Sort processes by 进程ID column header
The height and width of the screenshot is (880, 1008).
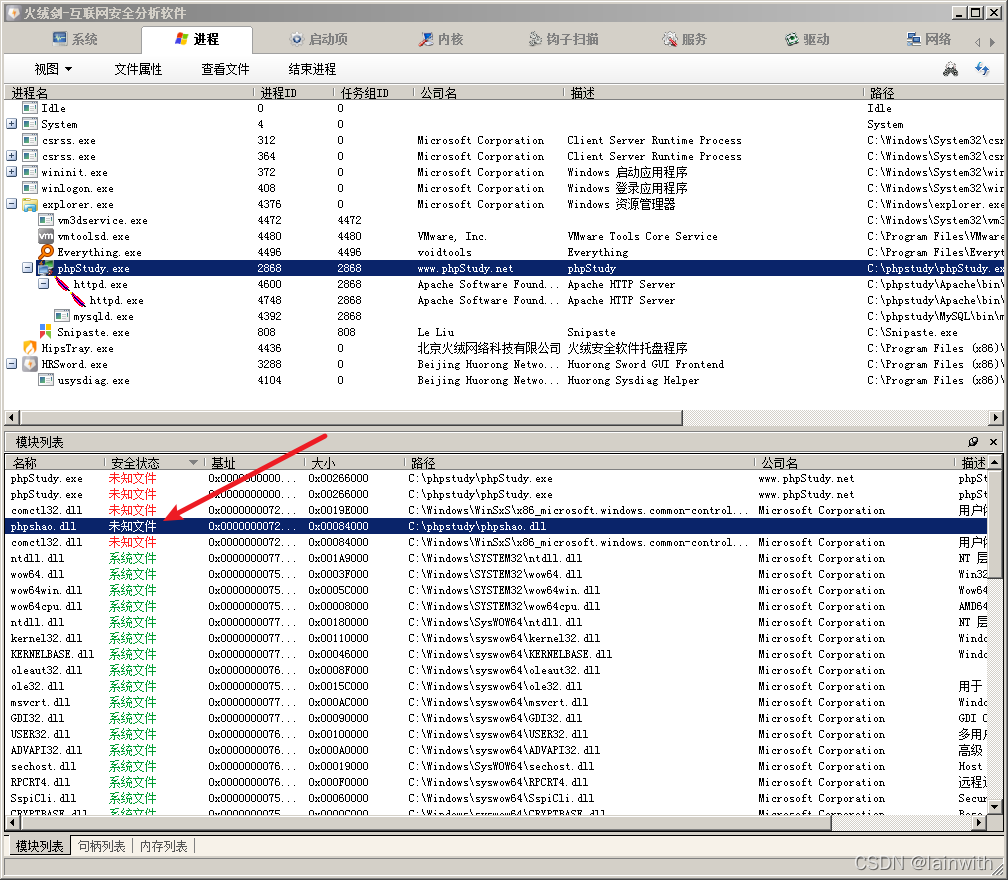pyautogui.click(x=293, y=93)
